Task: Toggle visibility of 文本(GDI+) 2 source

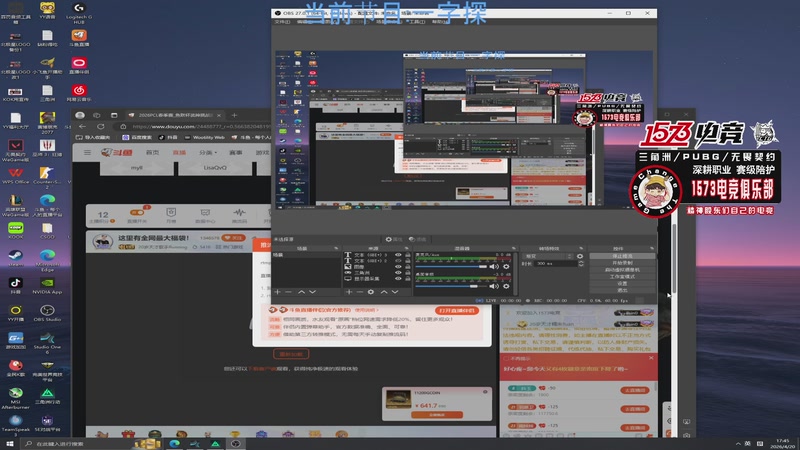Action: tap(398, 261)
